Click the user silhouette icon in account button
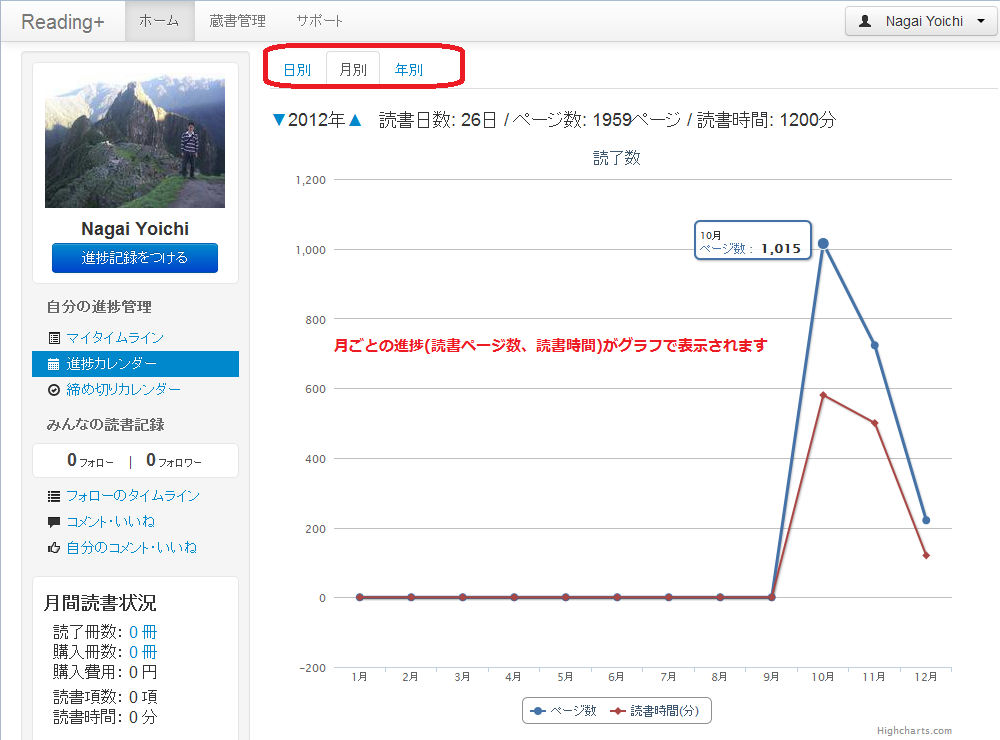The image size is (1000, 740). point(866,21)
